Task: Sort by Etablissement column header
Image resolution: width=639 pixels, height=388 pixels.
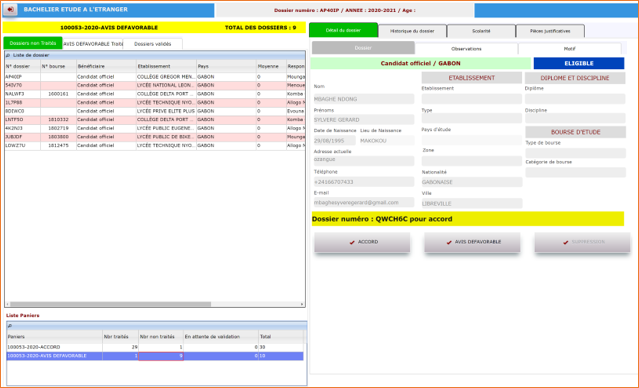Action: 166,66
